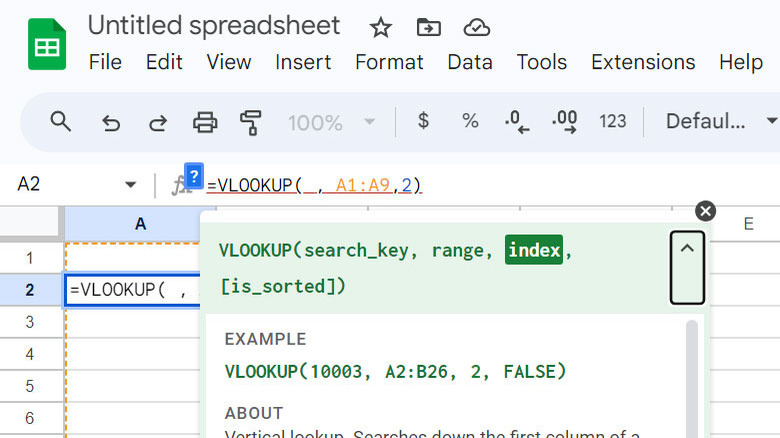Viewport: 780px width, 438px height.
Task: Open the 100% zoom dropdown
Action: point(332,122)
